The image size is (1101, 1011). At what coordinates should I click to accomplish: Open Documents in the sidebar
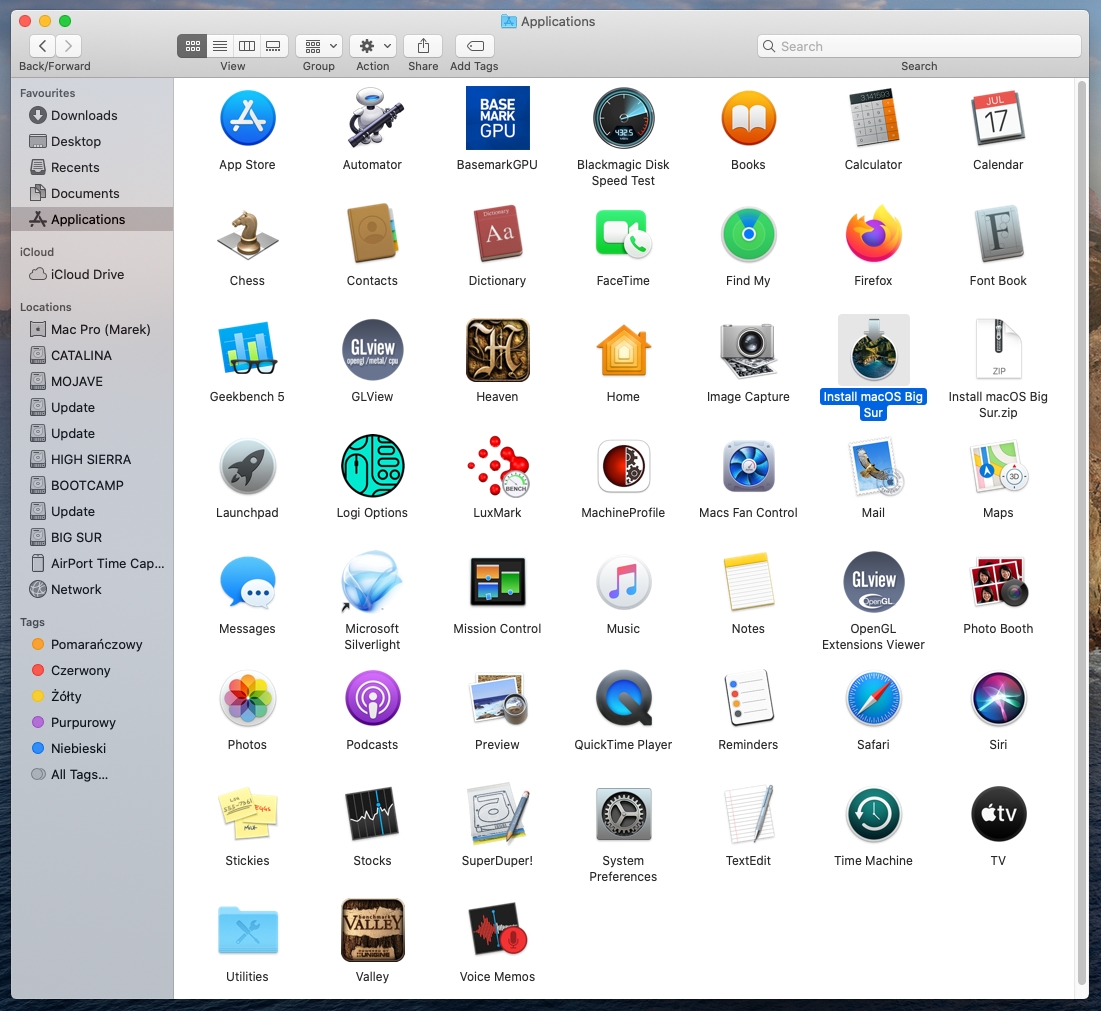coord(93,193)
